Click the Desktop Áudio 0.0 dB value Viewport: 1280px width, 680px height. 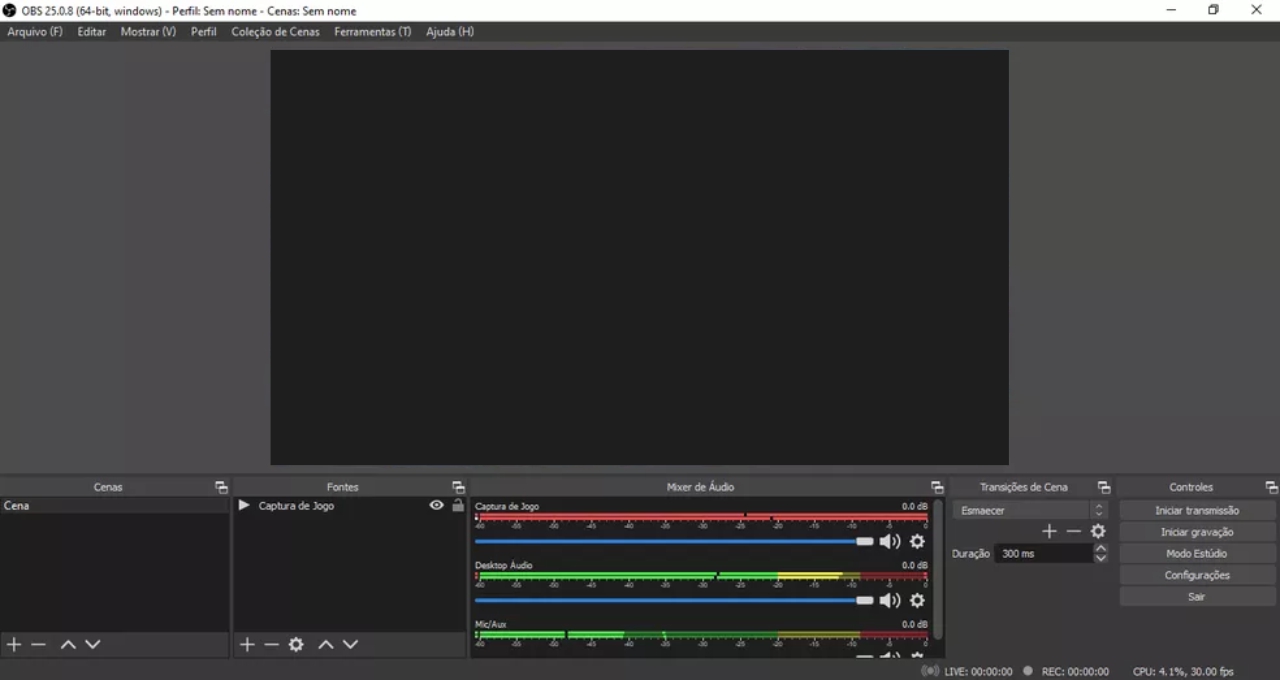point(914,565)
